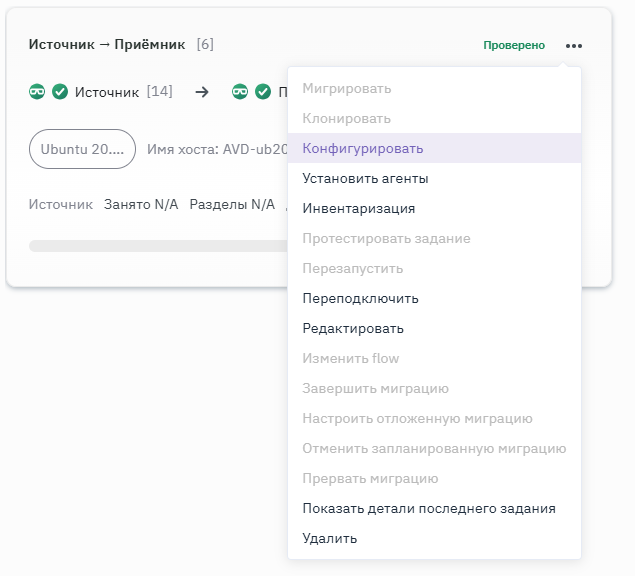The width and height of the screenshot is (635, 576).
Task: Click the Источник → Приёмник card title
Action: click(x=109, y=45)
